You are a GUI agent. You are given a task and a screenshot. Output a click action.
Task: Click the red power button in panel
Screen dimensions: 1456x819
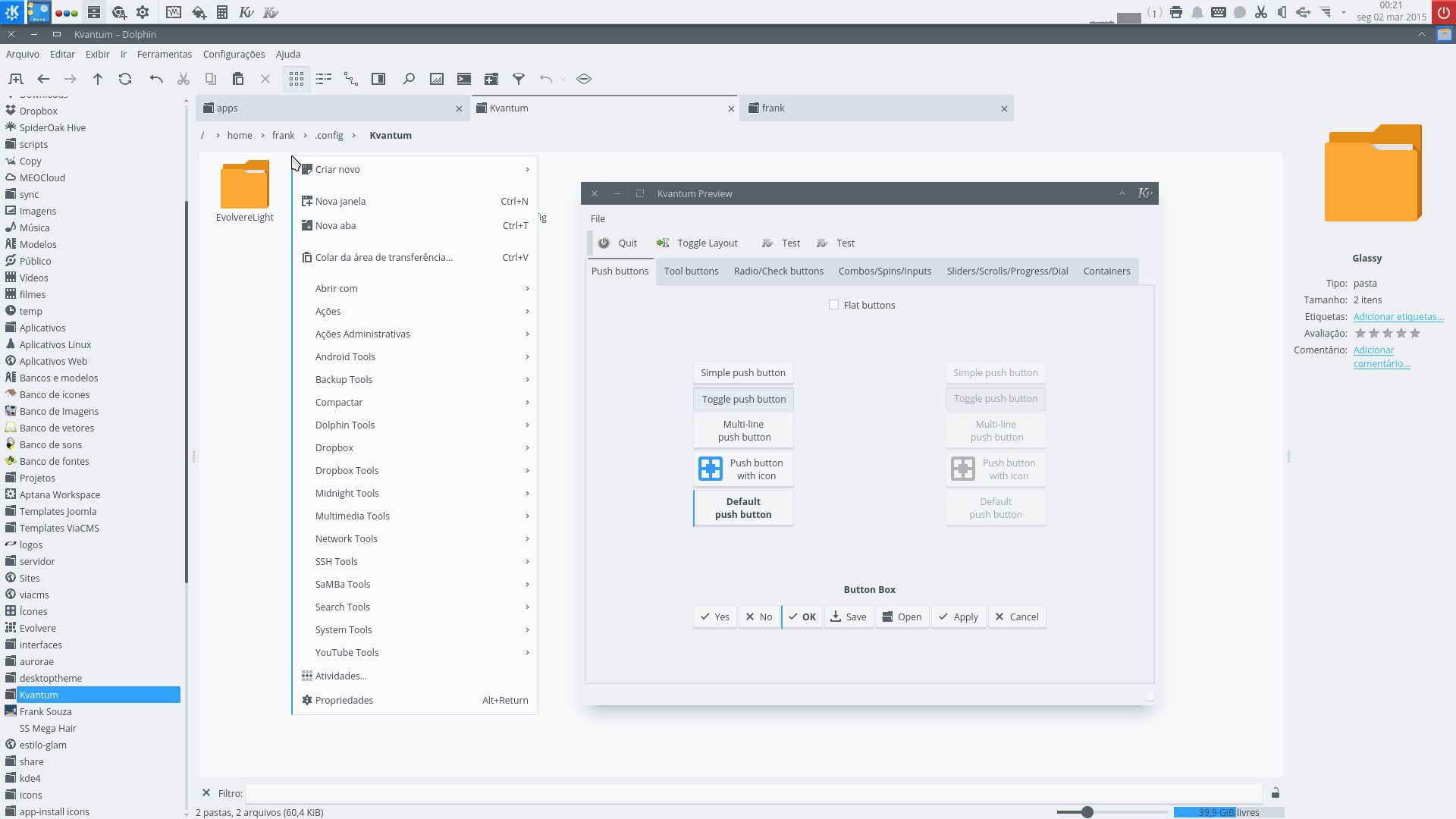click(1444, 12)
